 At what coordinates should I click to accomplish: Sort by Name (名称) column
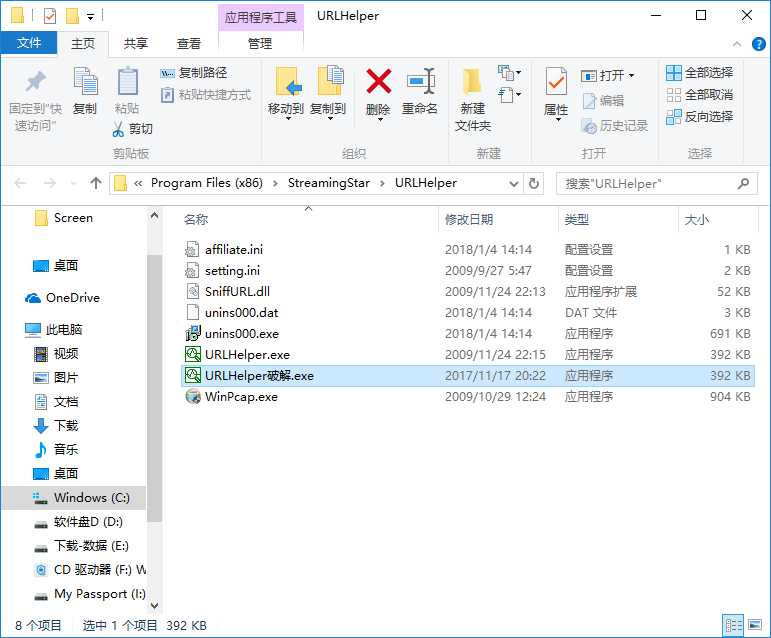(196, 219)
